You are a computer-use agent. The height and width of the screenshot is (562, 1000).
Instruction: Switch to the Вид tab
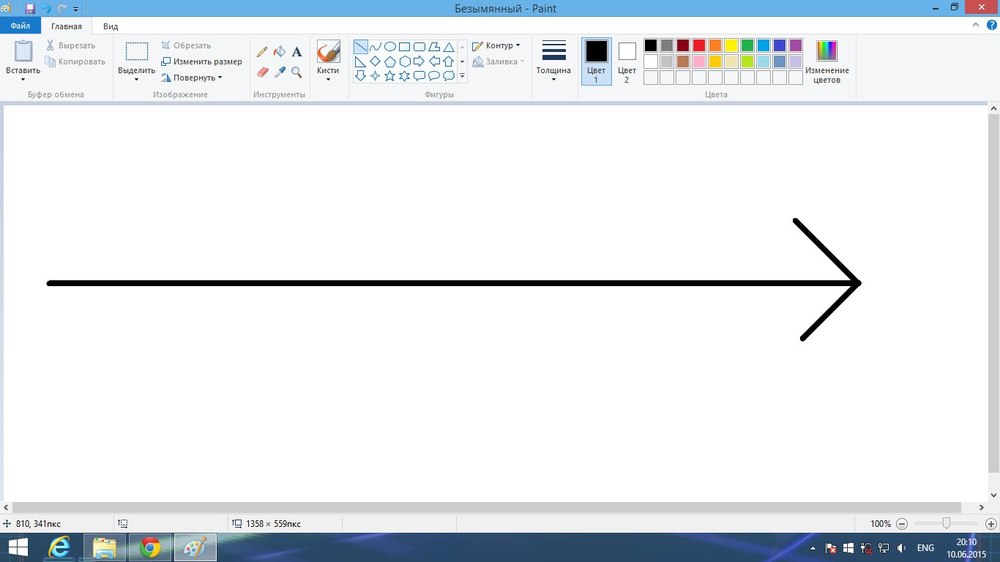(x=110, y=26)
